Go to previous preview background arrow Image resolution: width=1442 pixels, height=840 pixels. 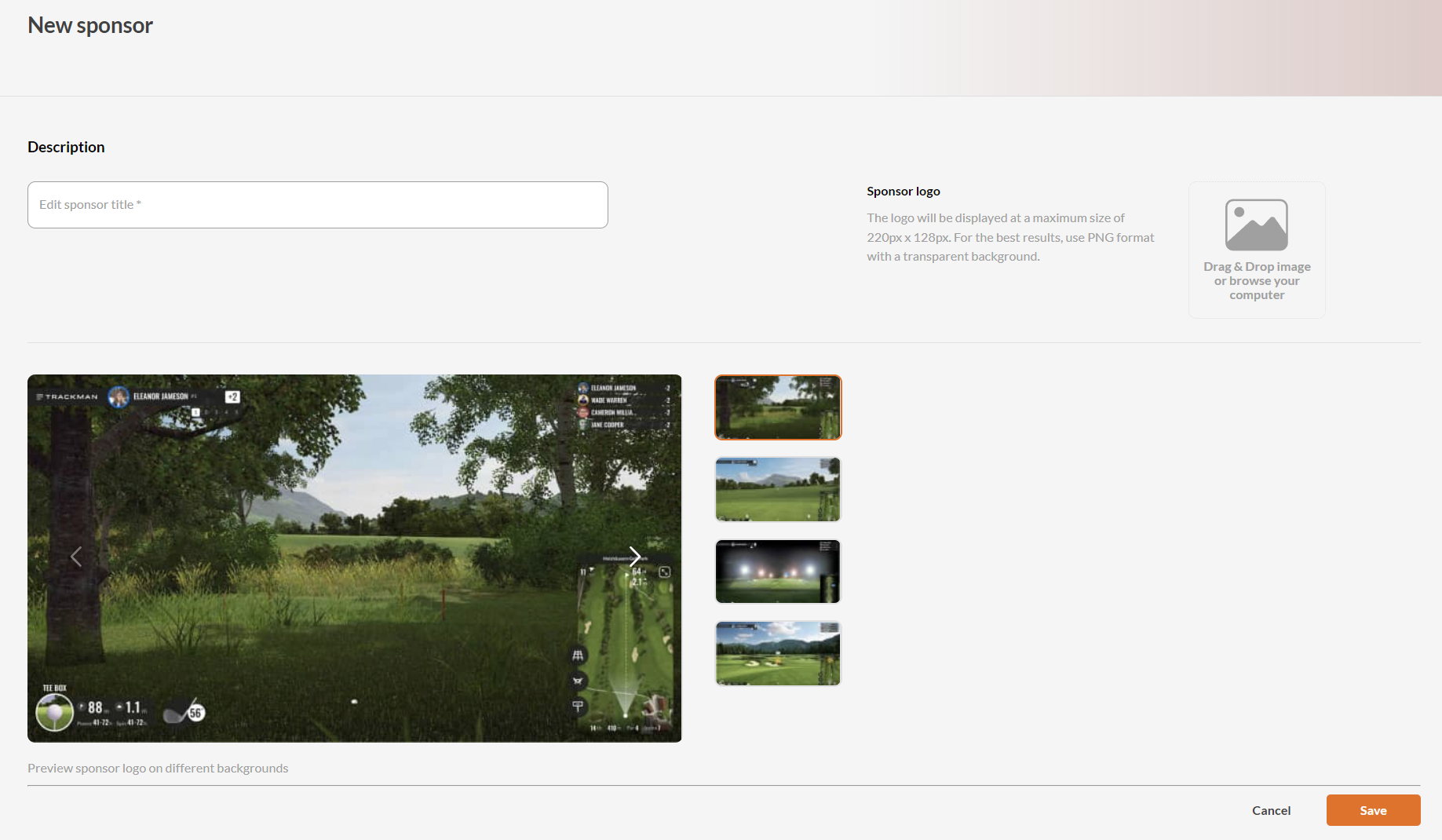point(76,557)
